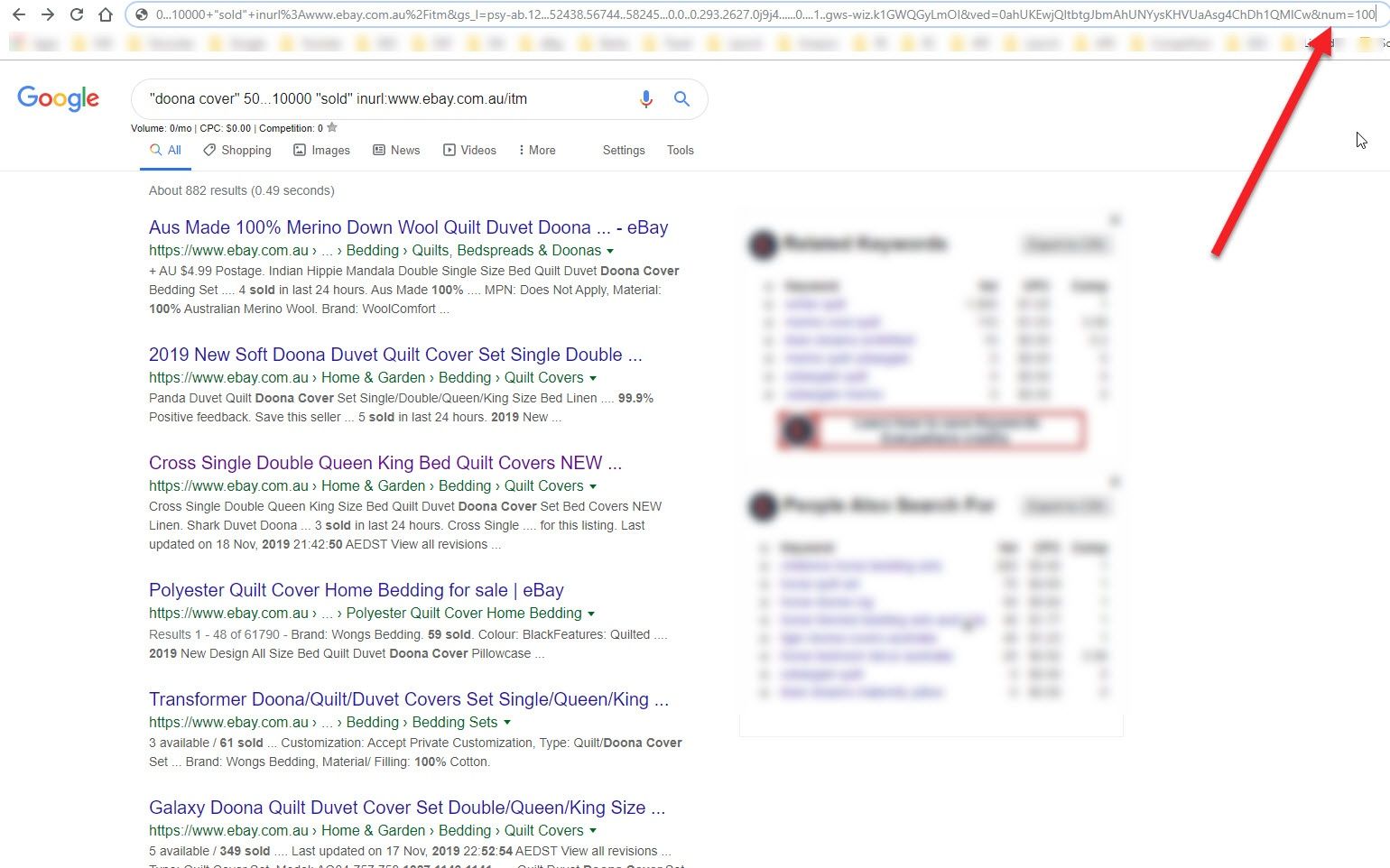Switch to the Images tab
Viewport: 1390px width, 868px height.
[x=322, y=151]
